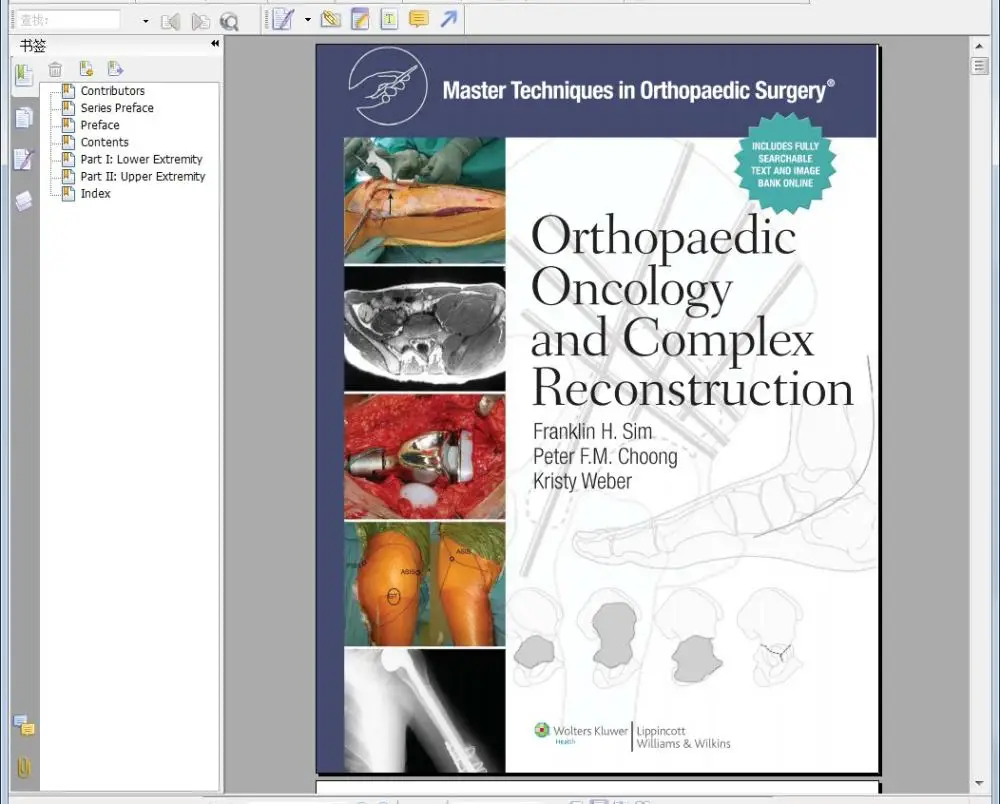This screenshot has width=1000, height=804.
Task: Collapse the bookmarks panel with double arrow
Action: point(215,43)
